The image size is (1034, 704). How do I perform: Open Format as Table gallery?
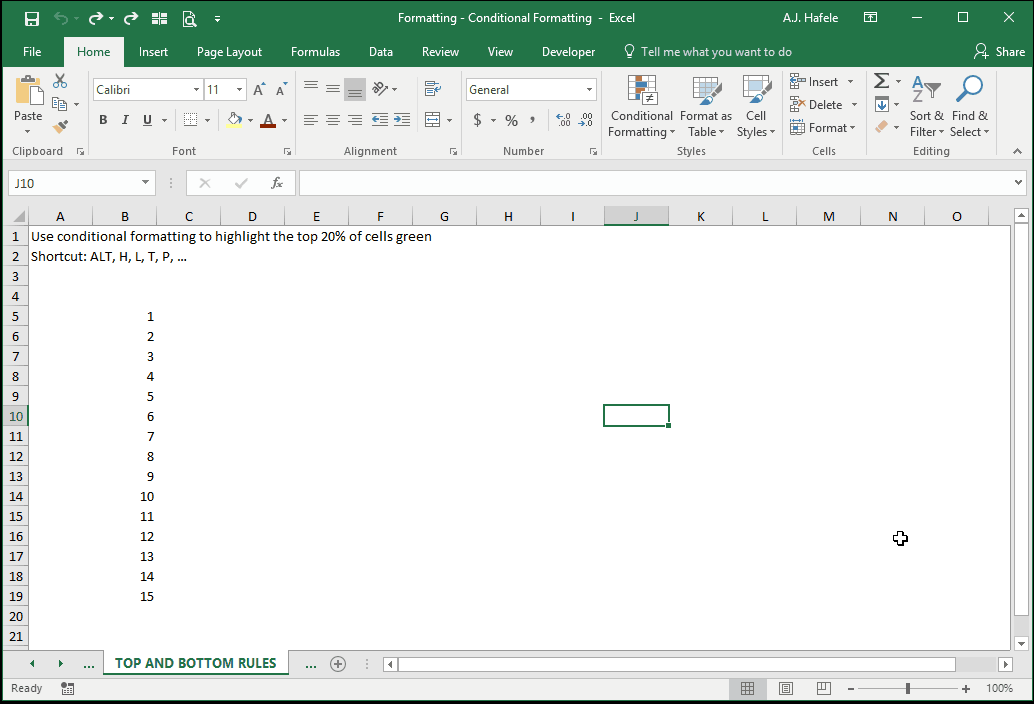click(x=706, y=105)
